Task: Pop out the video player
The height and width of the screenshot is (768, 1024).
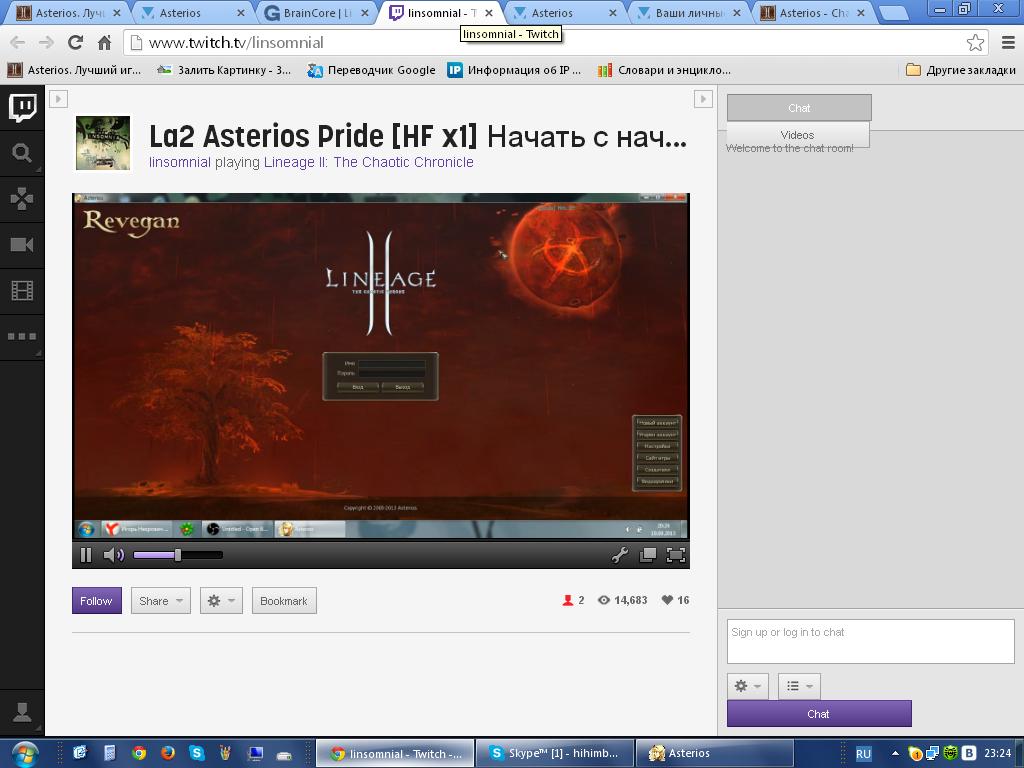Action: point(648,555)
